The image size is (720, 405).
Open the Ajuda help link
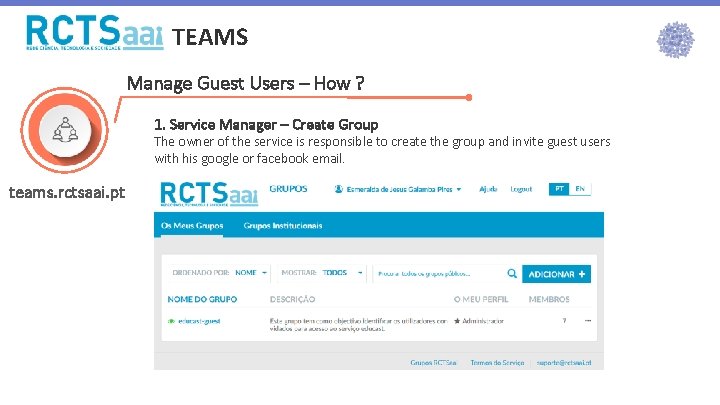coord(488,189)
